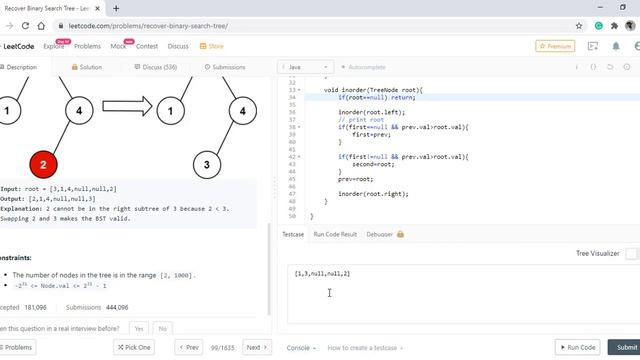
Task: Open the Grammarly extension icon
Action: pos(598,26)
